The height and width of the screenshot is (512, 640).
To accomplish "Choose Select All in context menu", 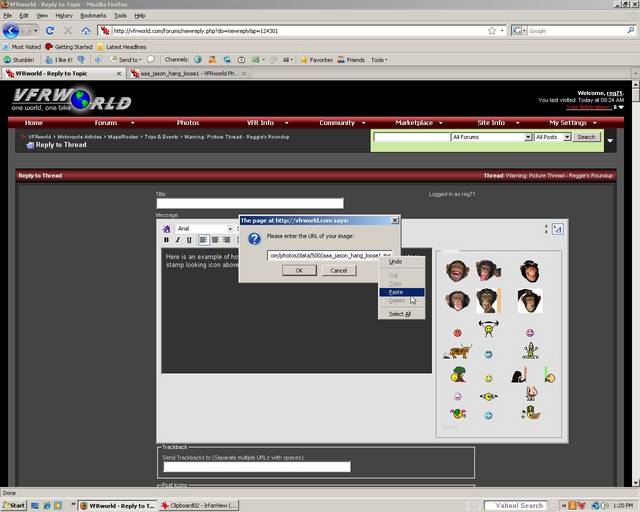I will [399, 314].
